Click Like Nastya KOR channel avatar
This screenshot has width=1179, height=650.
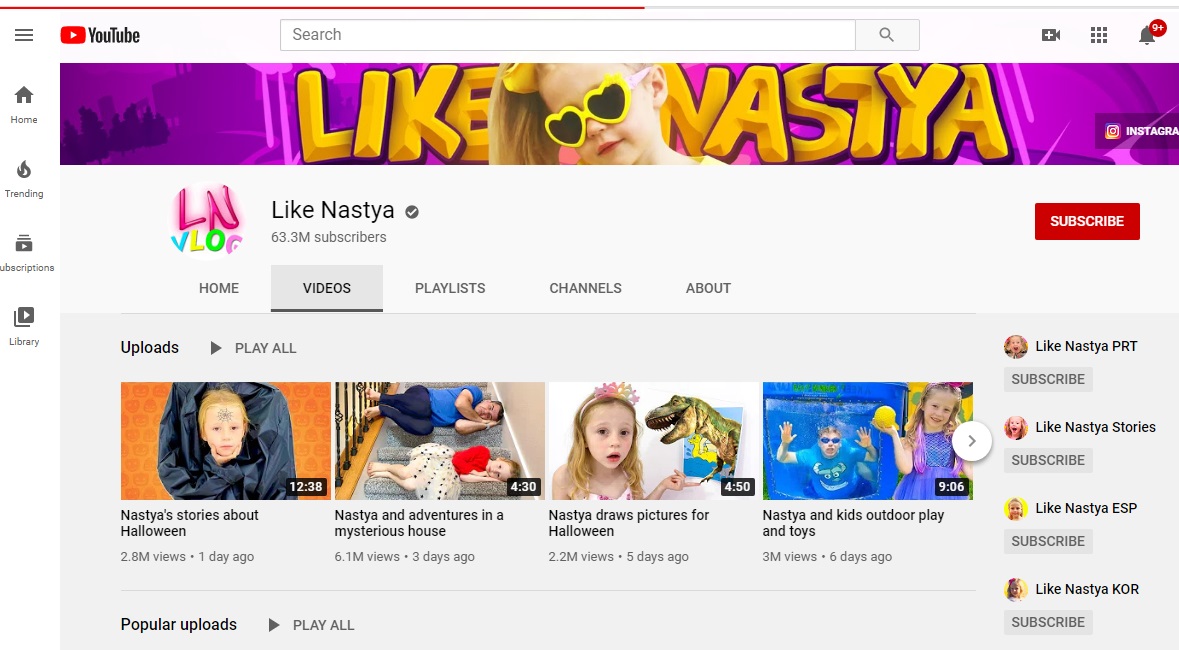[x=1016, y=590]
